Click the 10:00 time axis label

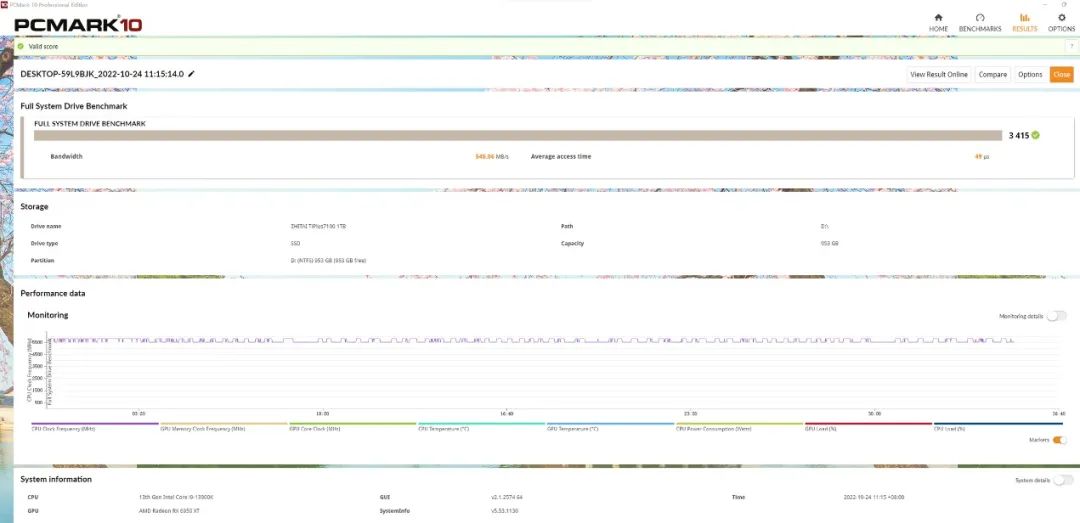[322, 413]
